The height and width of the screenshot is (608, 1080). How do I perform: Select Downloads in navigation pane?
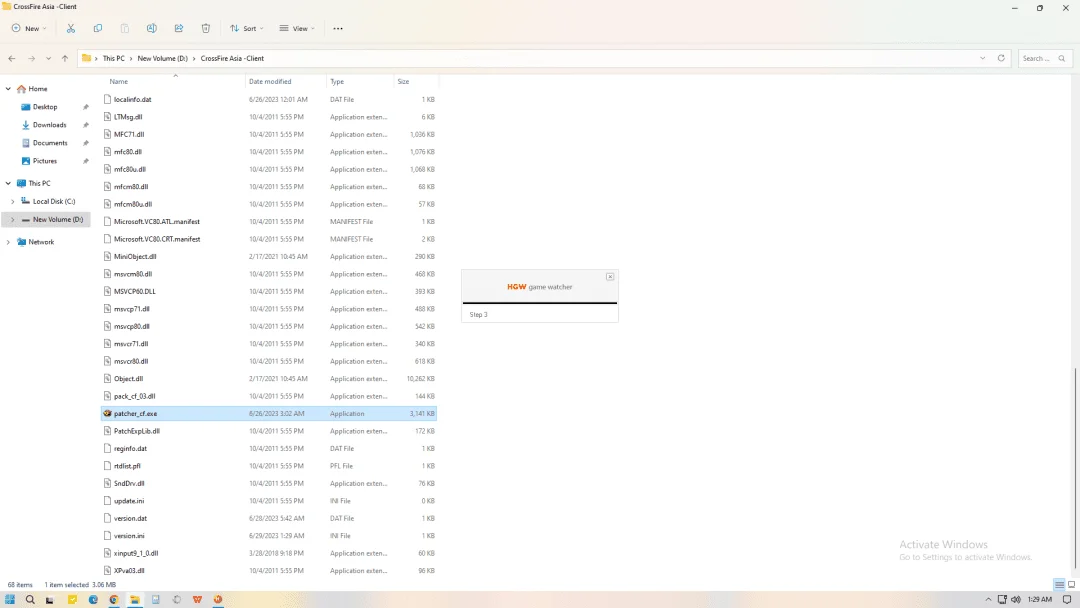[50, 125]
